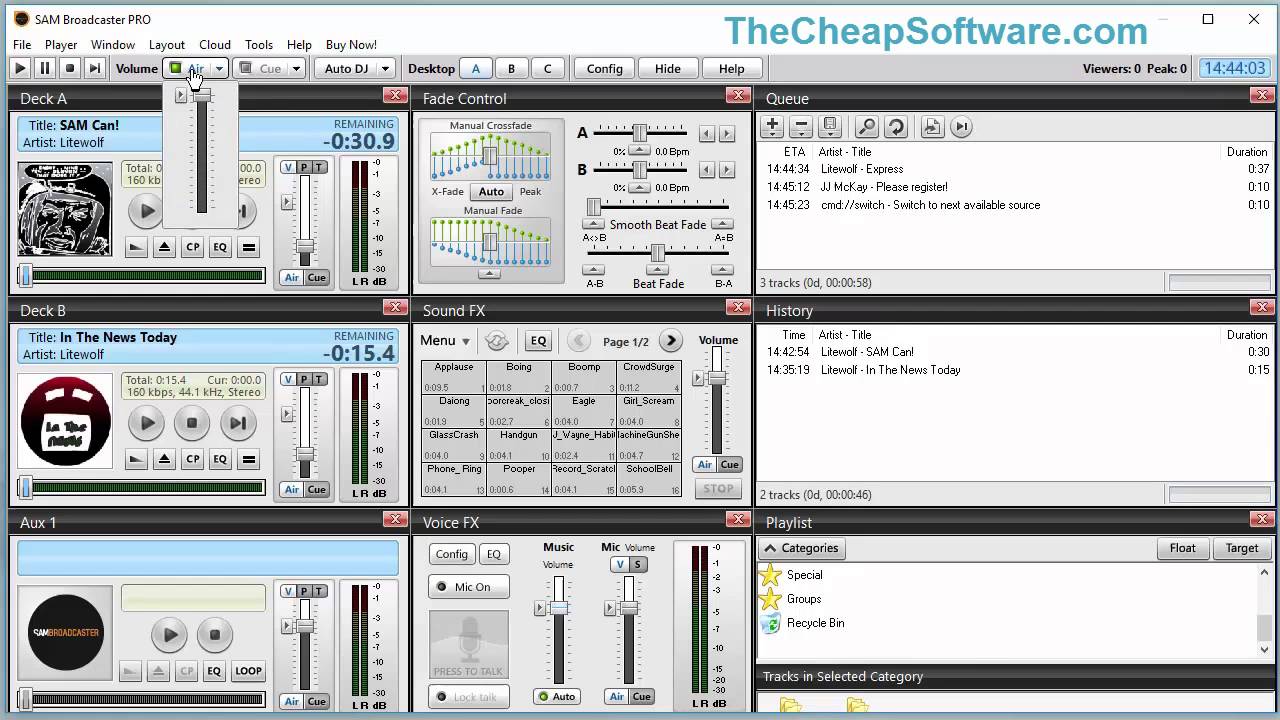Viewport: 1280px width, 720px height.
Task: Click the Deck A fade ramp icon
Action: pos(136,247)
